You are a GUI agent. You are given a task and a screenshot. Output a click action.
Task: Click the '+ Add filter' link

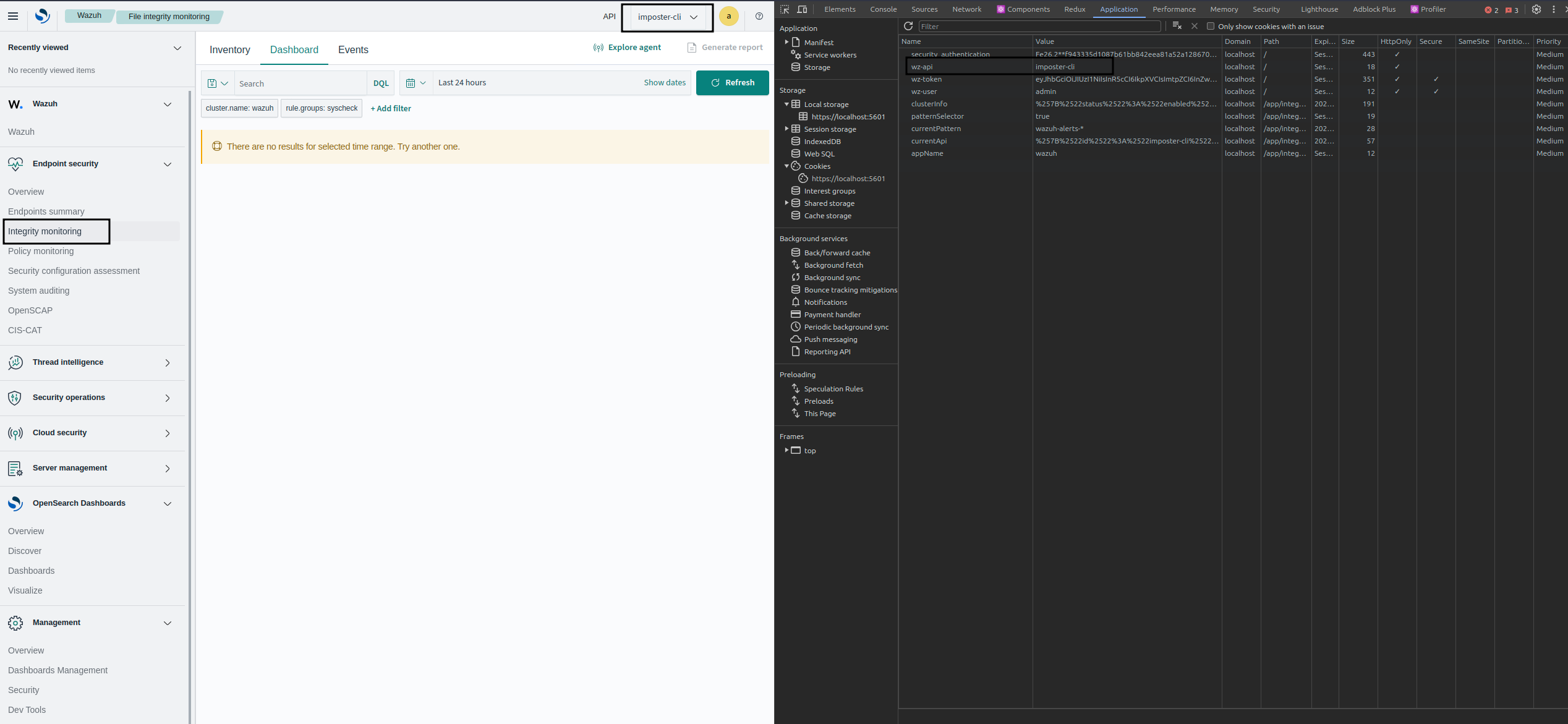point(390,108)
